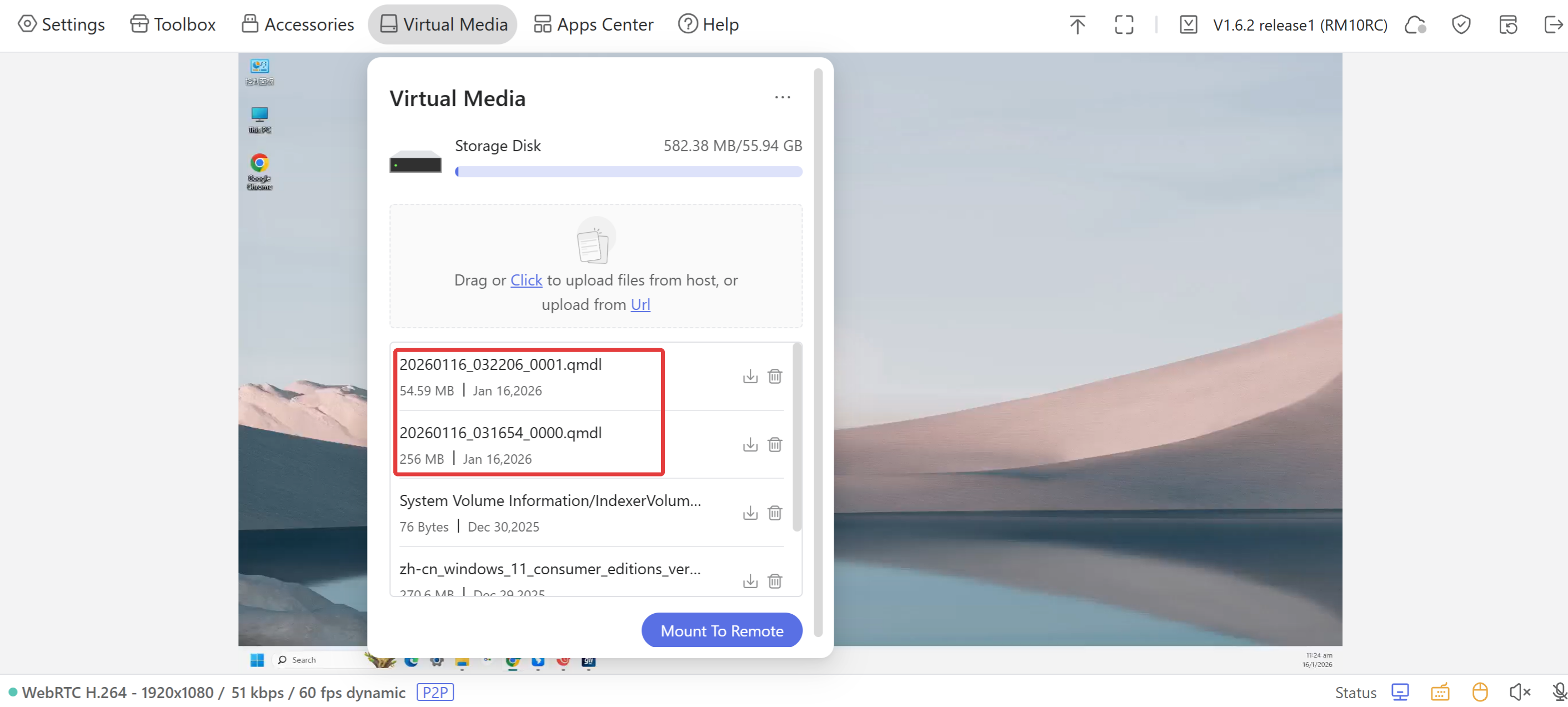Click the fullscreen icon in top toolbar
The height and width of the screenshot is (707, 1568).
point(1124,25)
